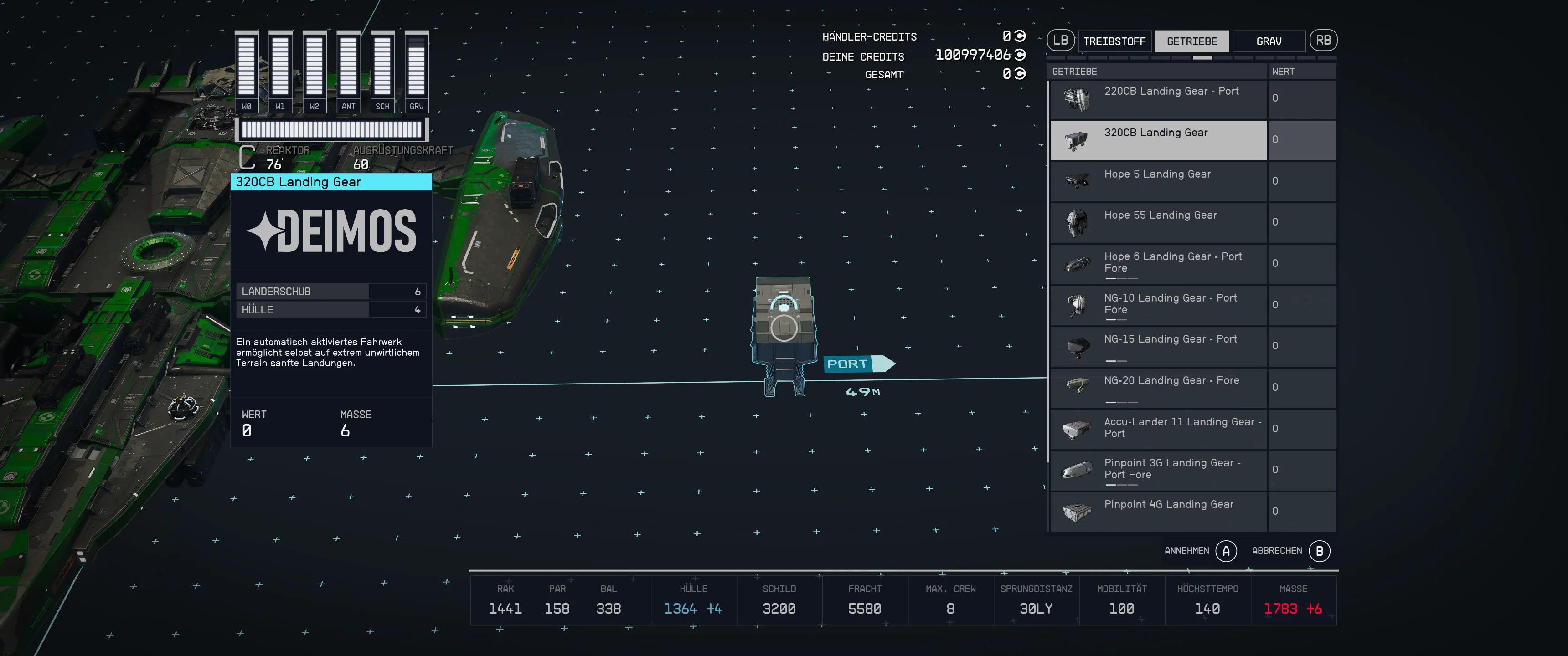Viewport: 1568px width, 656px height.
Task: Choose Pinpoint 3G Landing Gear - Port Fore
Action: click(x=1193, y=470)
